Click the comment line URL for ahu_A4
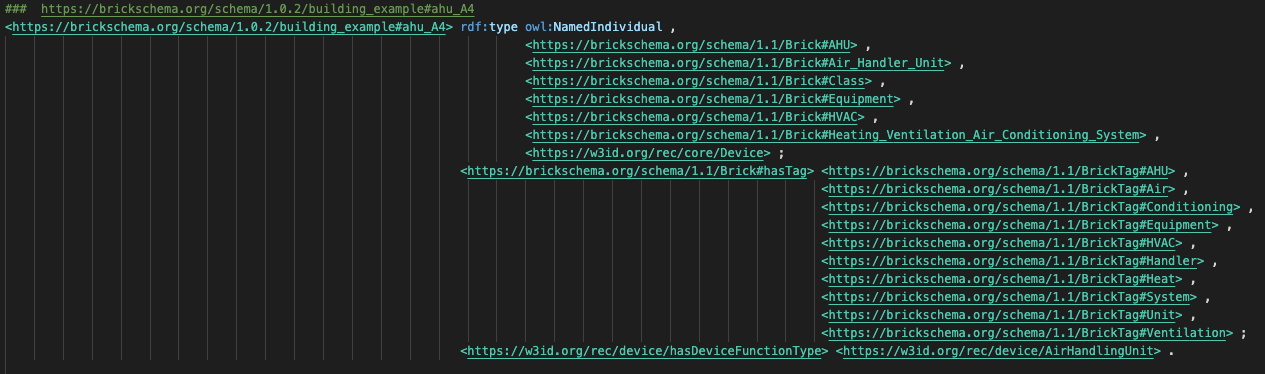The width and height of the screenshot is (1265, 374). pos(257,9)
